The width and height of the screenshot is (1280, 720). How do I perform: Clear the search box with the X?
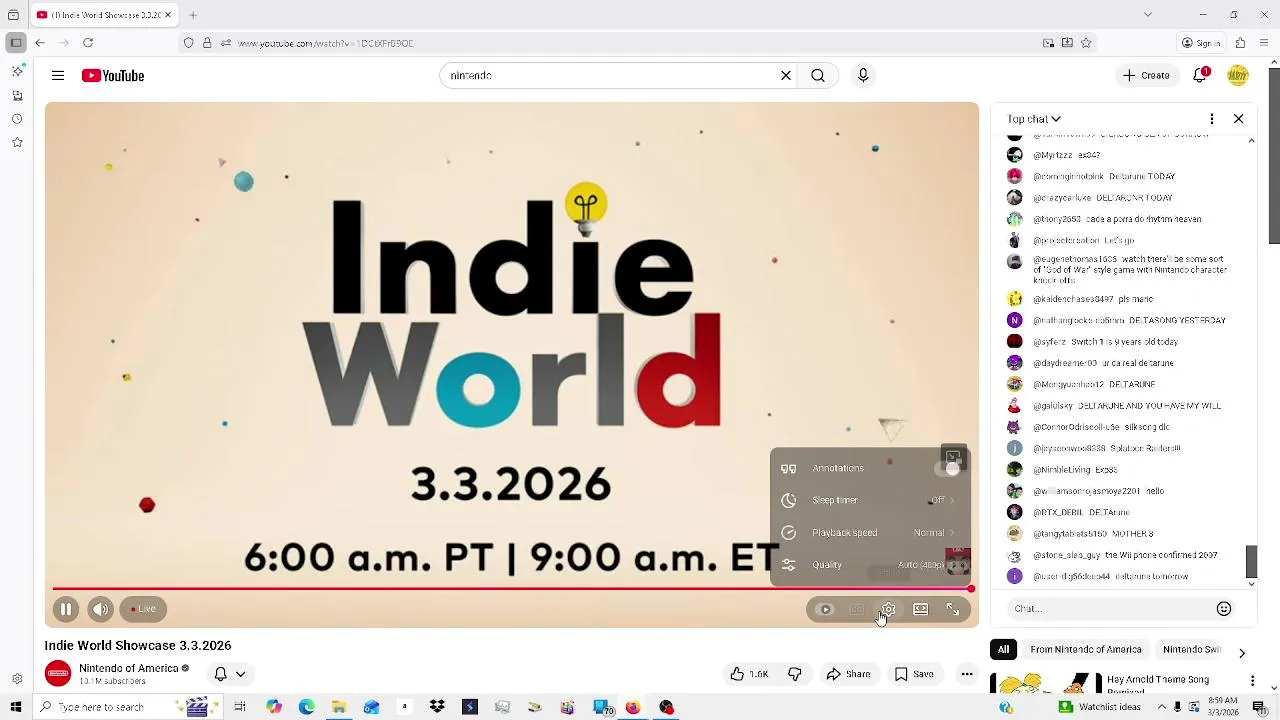click(x=786, y=76)
